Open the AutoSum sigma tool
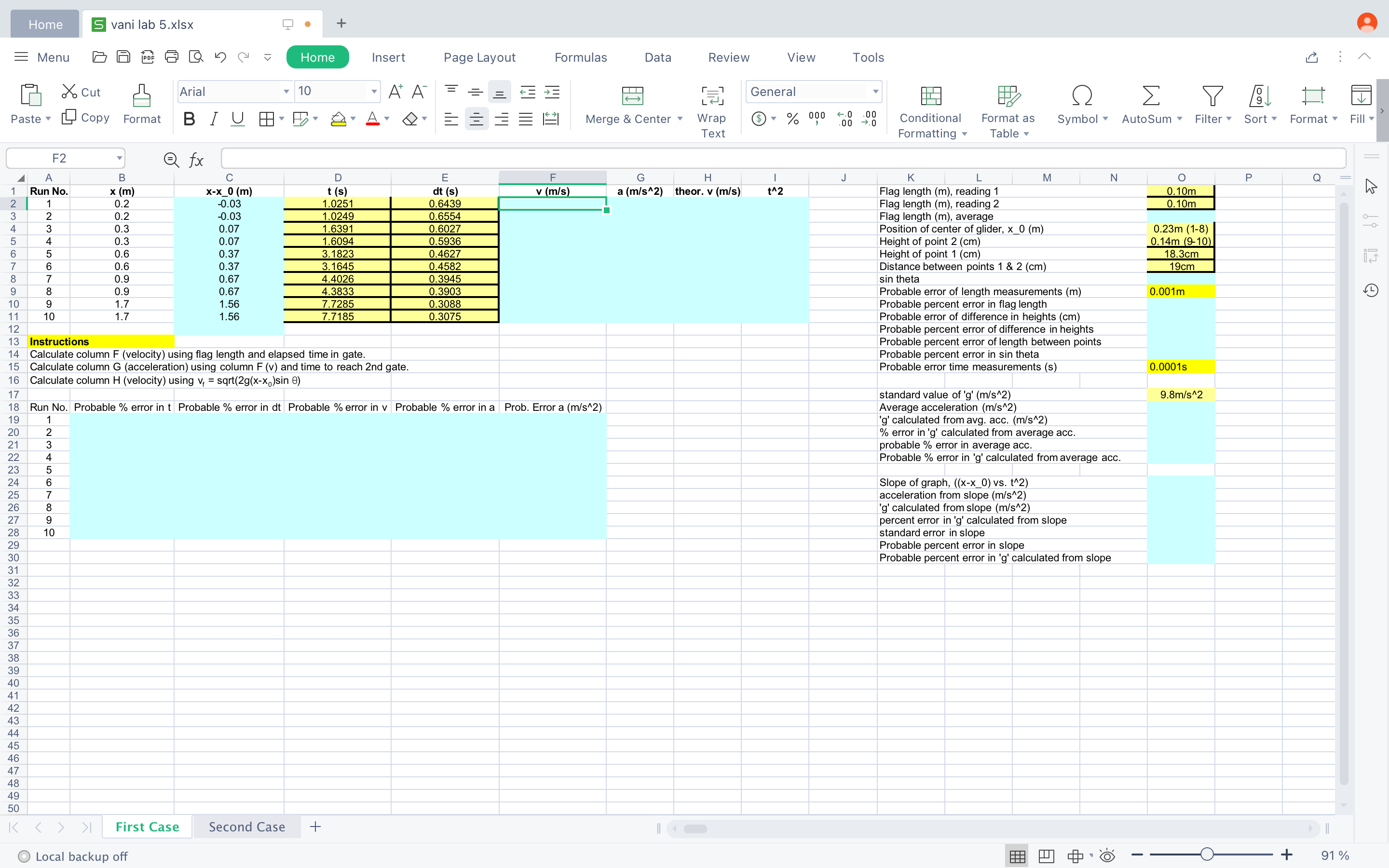The height and width of the screenshot is (868, 1389). (x=1150, y=96)
